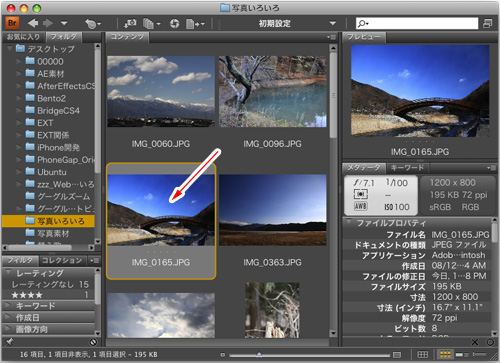Open the content panel menu icon
Image resolution: width=500 pixels, height=363 pixels.
331,37
